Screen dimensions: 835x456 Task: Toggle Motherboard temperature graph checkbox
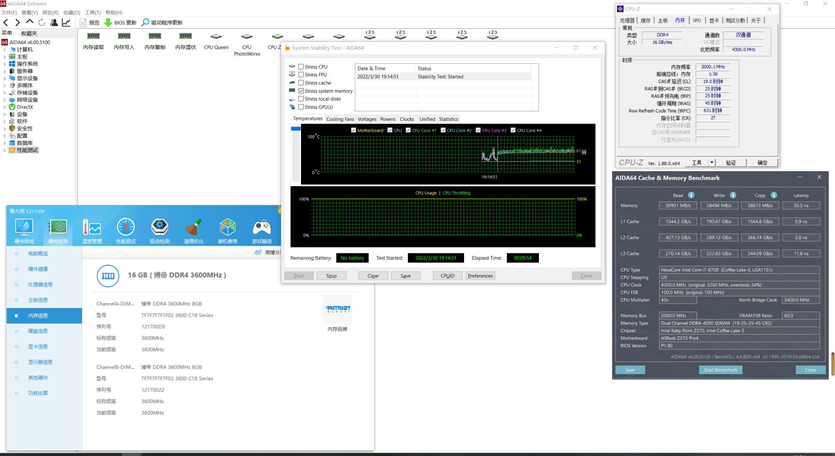click(354, 130)
